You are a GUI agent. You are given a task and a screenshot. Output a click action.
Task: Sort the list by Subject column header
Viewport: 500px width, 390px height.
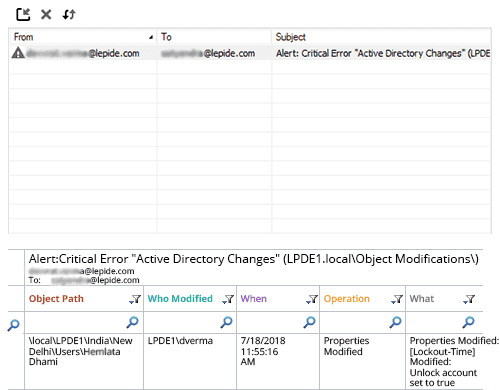(x=381, y=37)
